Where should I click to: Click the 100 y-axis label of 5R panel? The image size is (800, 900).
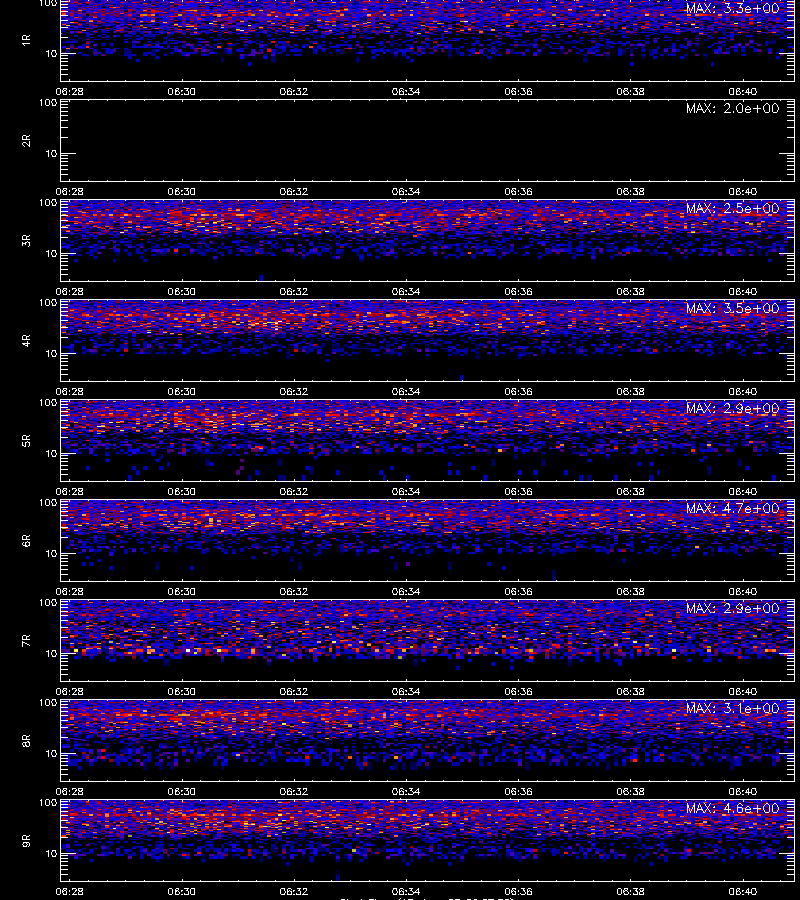[x=48, y=403]
